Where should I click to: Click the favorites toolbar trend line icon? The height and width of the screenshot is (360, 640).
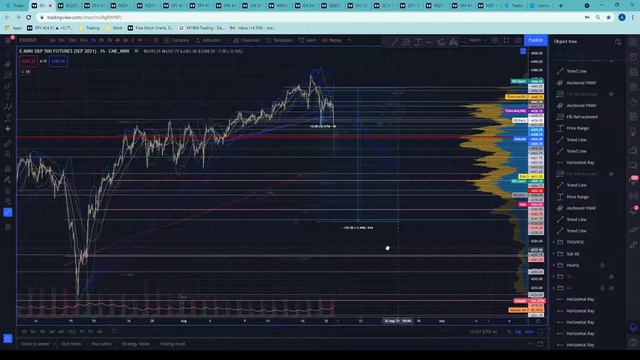[394, 42]
